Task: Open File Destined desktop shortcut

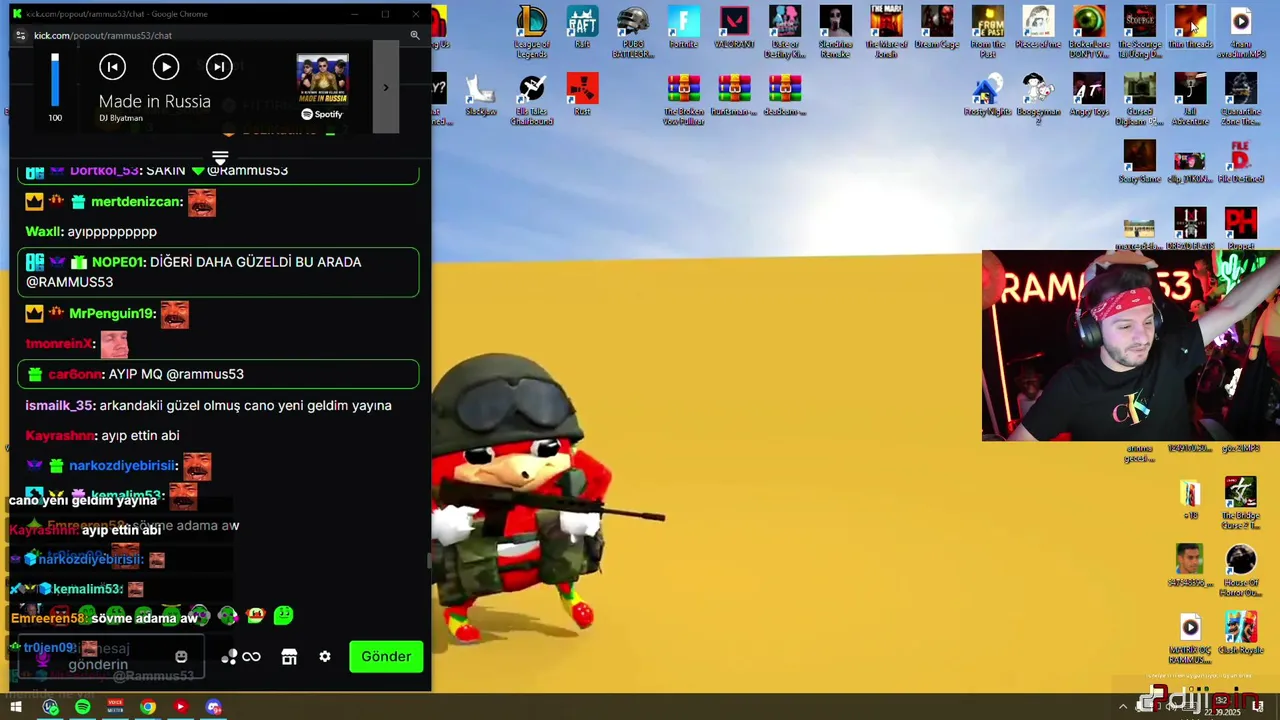Action: (x=1241, y=162)
